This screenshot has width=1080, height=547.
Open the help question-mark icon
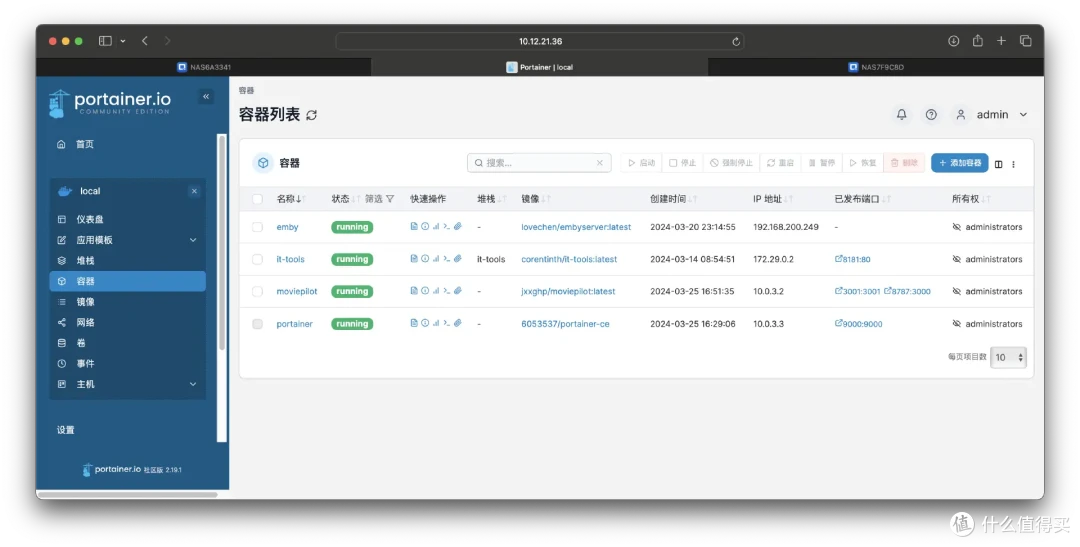pyautogui.click(x=931, y=114)
